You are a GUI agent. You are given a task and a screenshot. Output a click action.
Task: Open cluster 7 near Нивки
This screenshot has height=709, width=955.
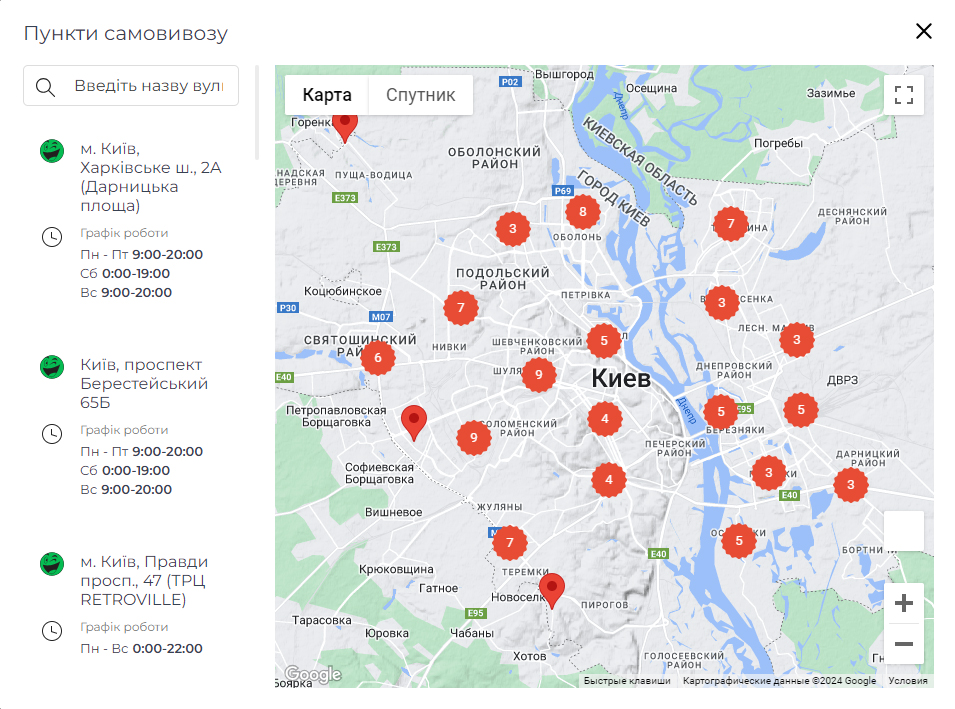(460, 307)
